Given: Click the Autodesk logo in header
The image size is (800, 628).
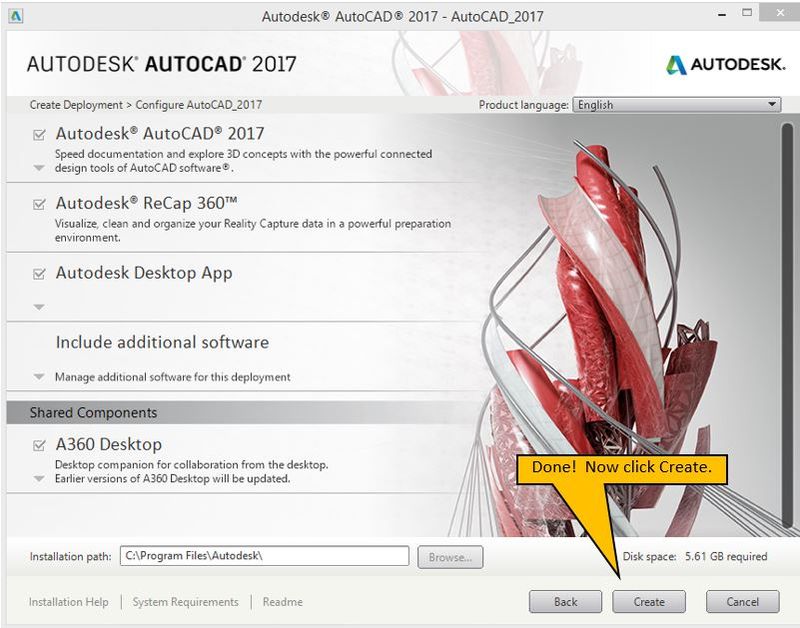Looking at the screenshot, I should (x=725, y=64).
